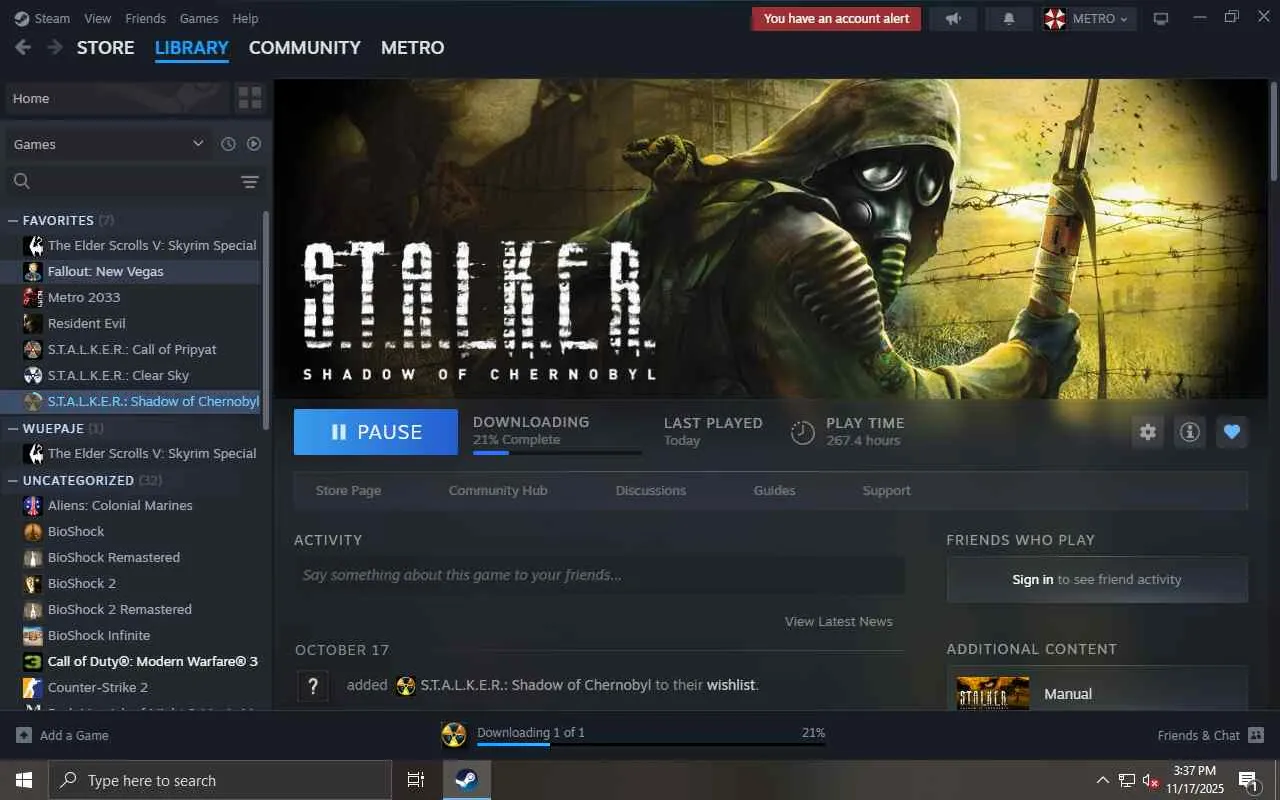
Task: Collapse the FAVORITES collection
Action: 13,220
